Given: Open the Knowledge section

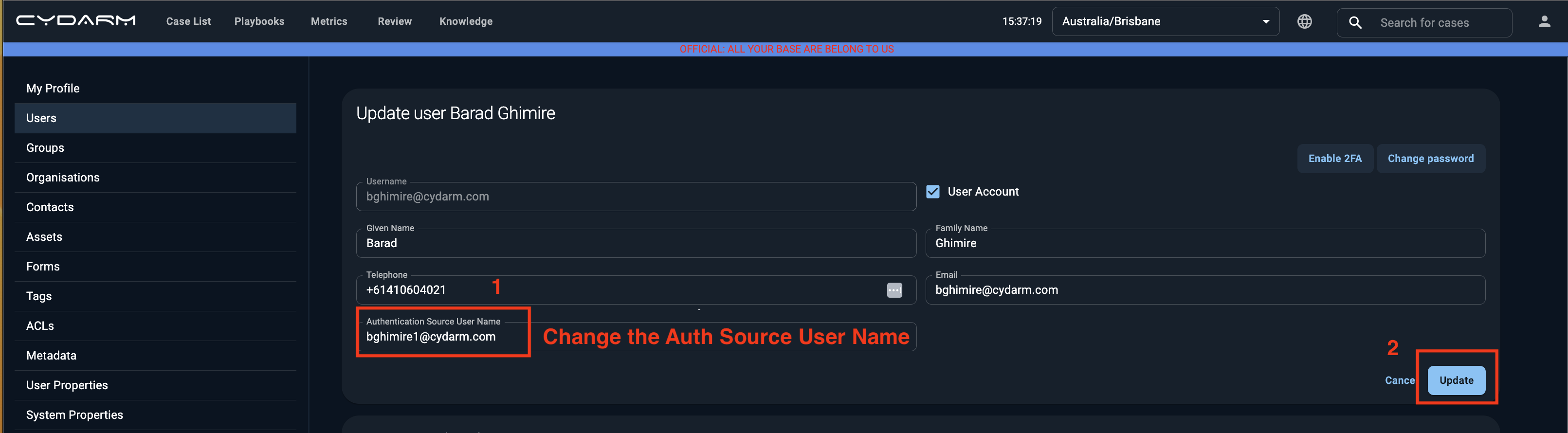Looking at the screenshot, I should 466,21.
